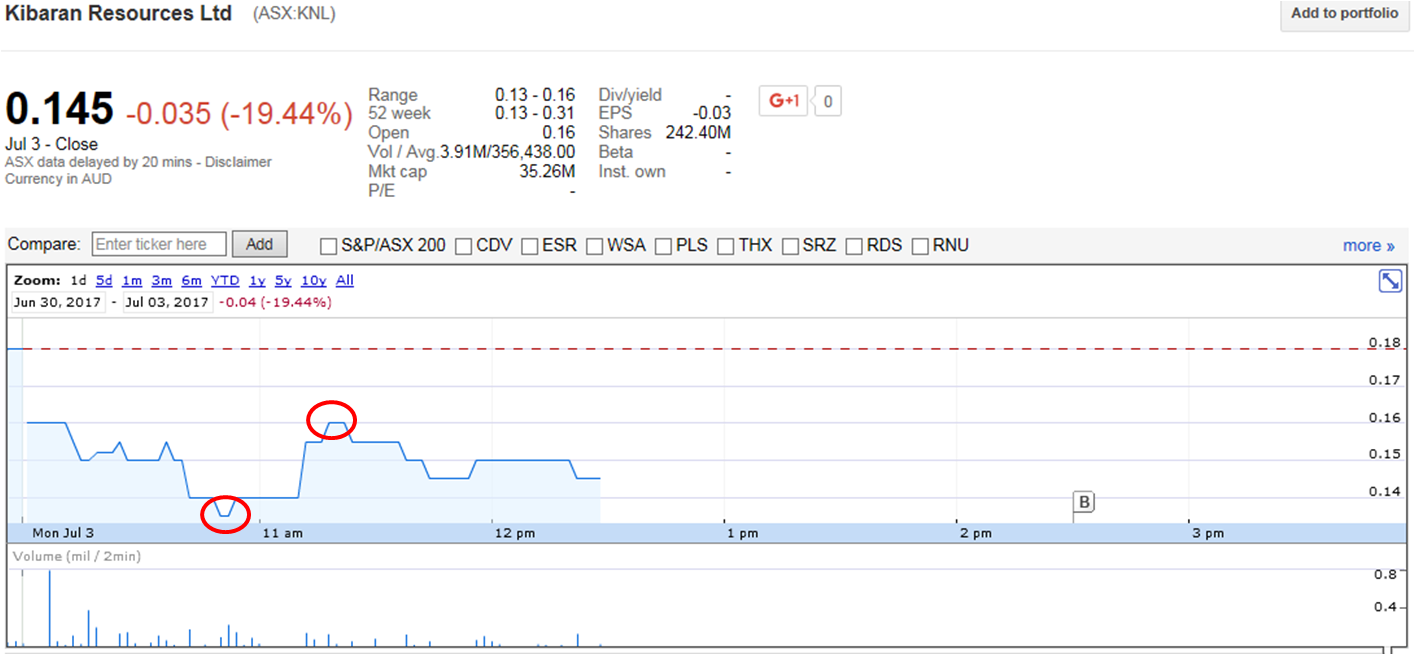
Task: Click the G+1 count bubble
Action: [829, 100]
